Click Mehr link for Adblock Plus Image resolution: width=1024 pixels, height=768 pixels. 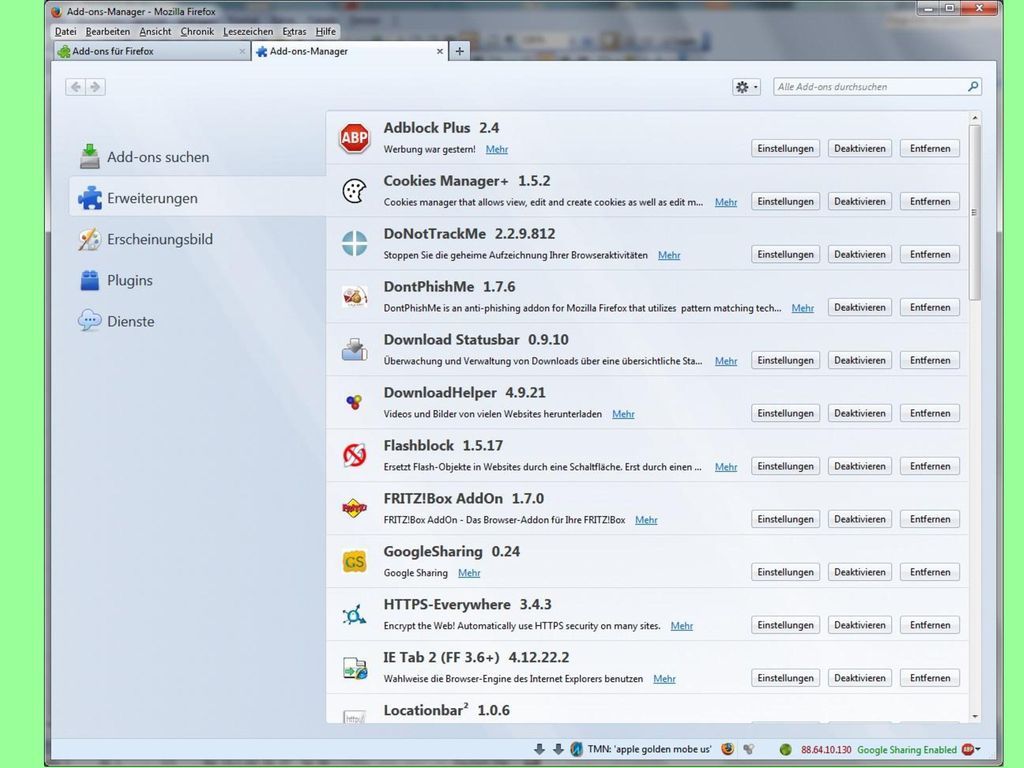coord(496,150)
